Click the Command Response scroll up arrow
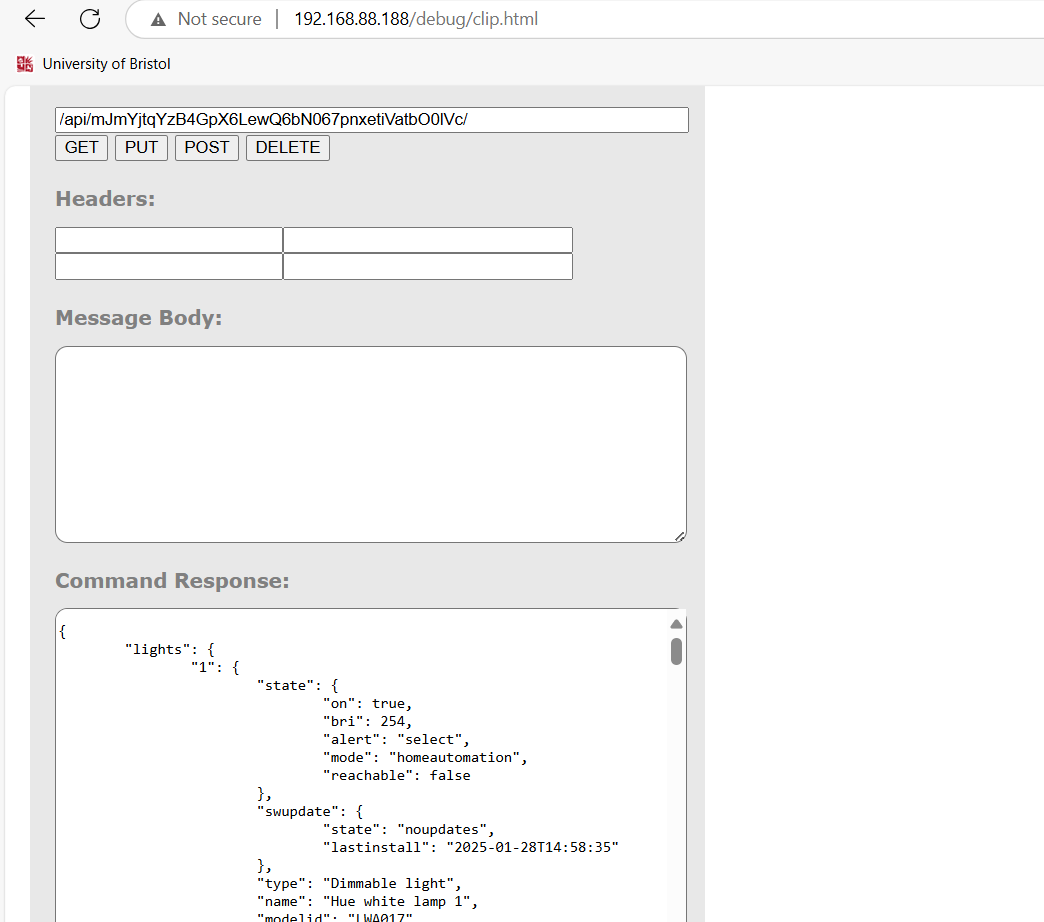Viewport: 1044px width, 922px height. [676, 624]
